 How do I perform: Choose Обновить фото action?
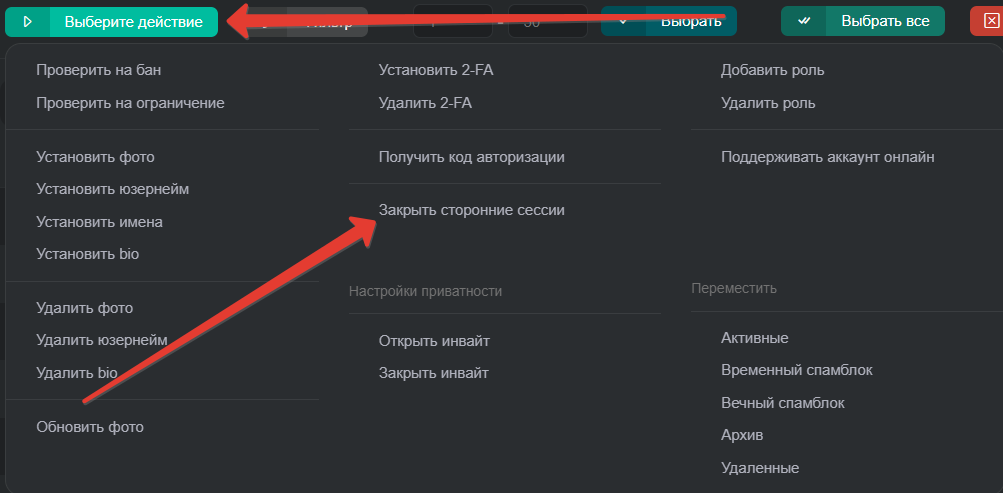(90, 427)
